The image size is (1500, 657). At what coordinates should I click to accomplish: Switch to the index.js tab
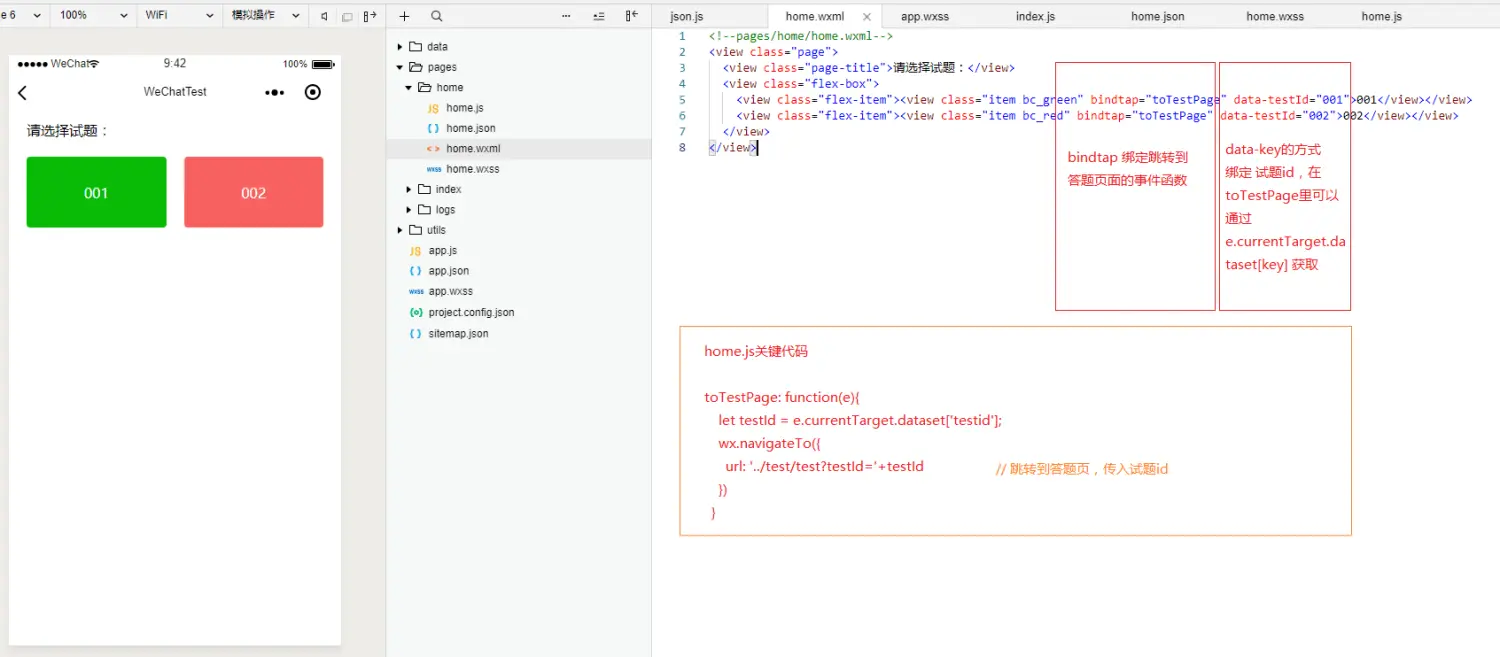[x=1035, y=17]
